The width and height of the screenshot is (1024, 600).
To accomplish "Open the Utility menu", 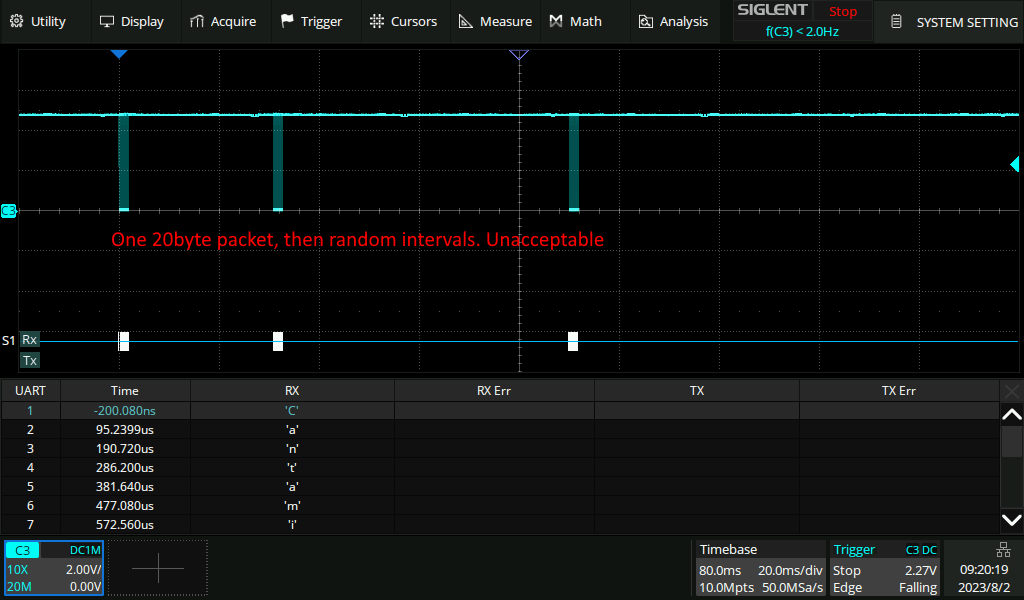I will (38, 22).
